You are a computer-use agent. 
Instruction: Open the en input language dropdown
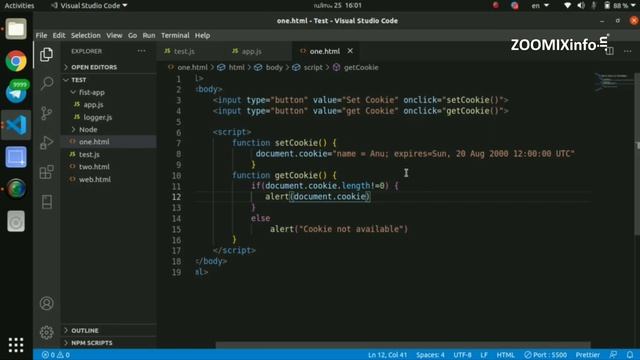[540, 5]
